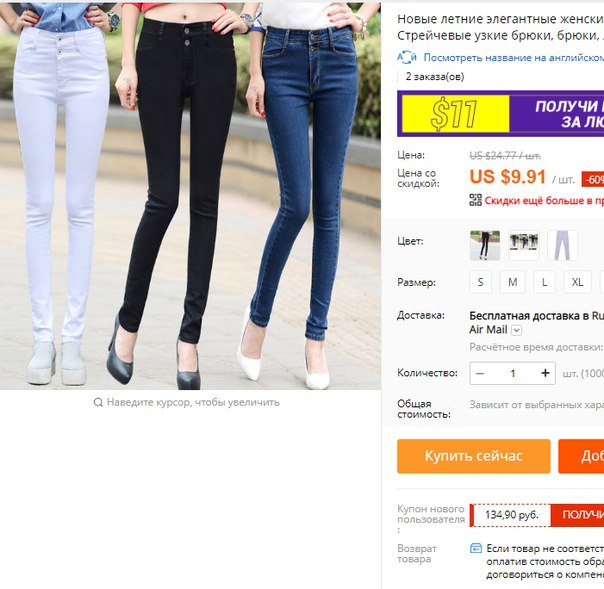Select size XL
The image size is (604, 589).
click(x=577, y=282)
